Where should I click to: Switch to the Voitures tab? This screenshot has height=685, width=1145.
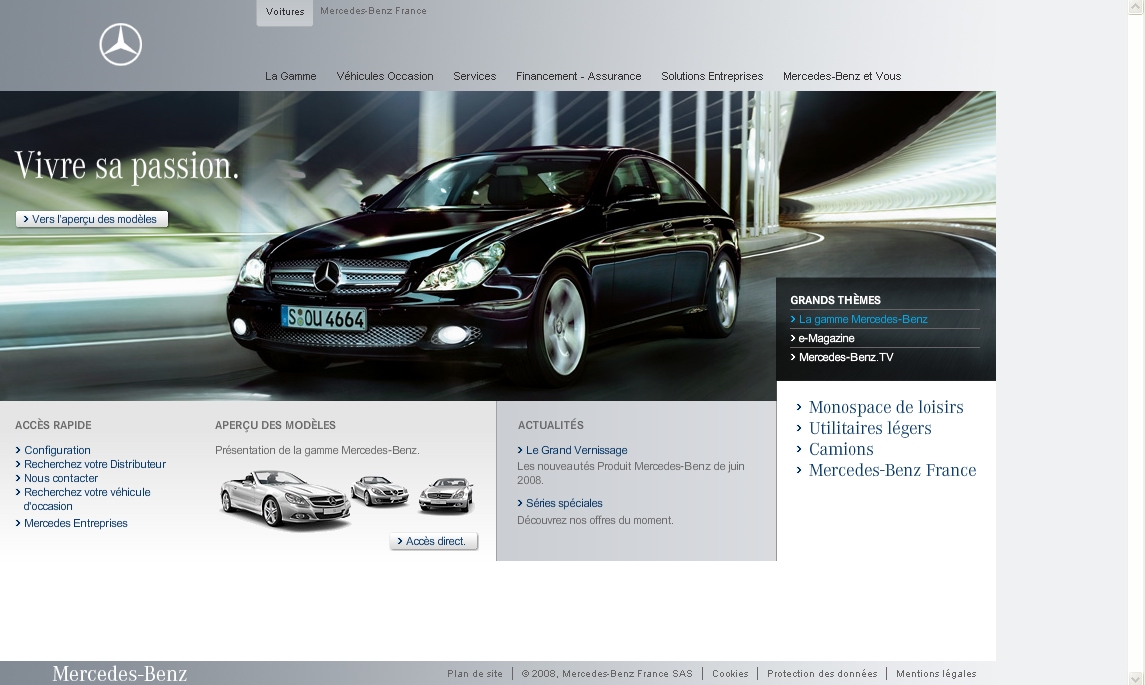coord(283,12)
